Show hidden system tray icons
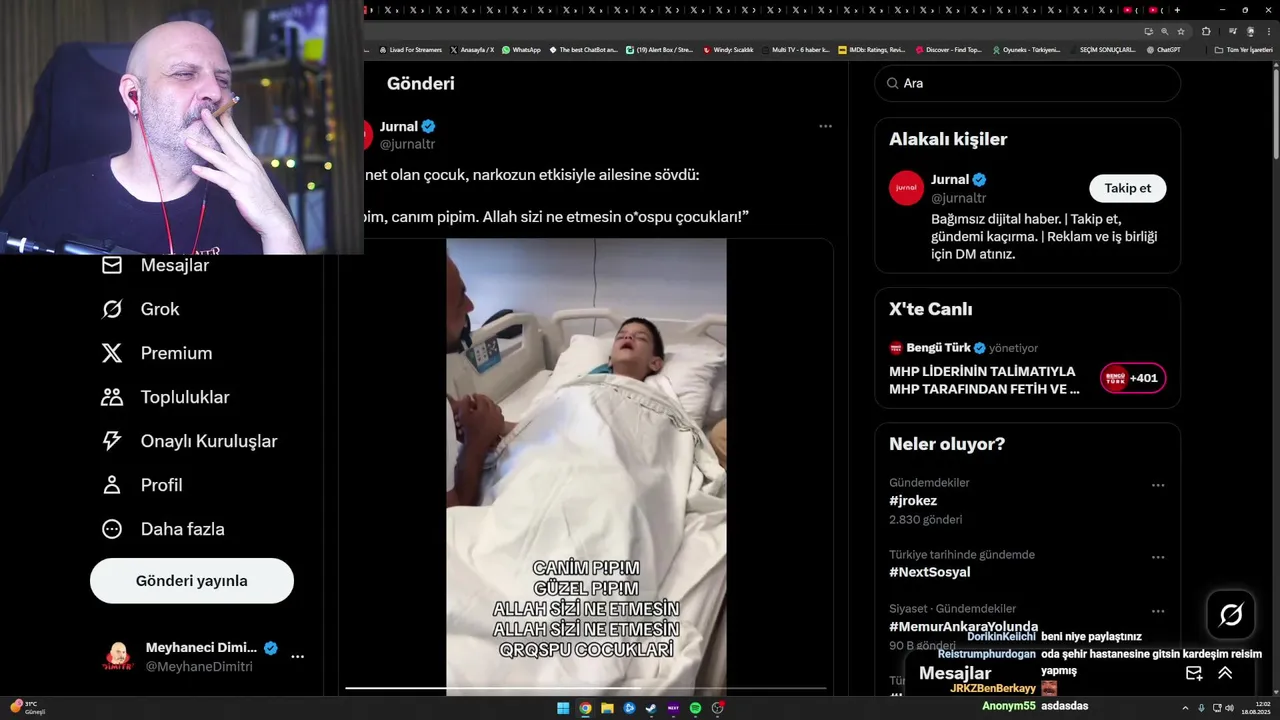Viewport: 1280px width, 720px height. coord(1185,708)
